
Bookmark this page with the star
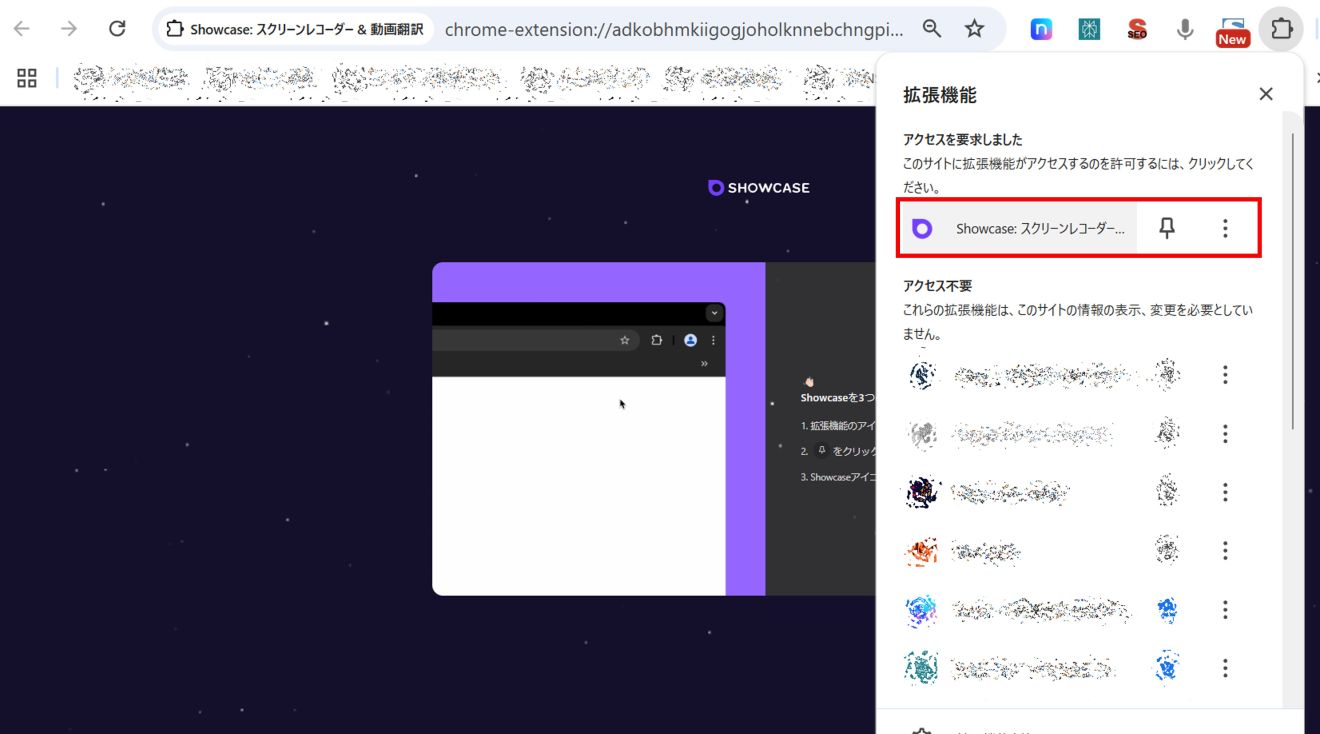pyautogui.click(x=975, y=29)
